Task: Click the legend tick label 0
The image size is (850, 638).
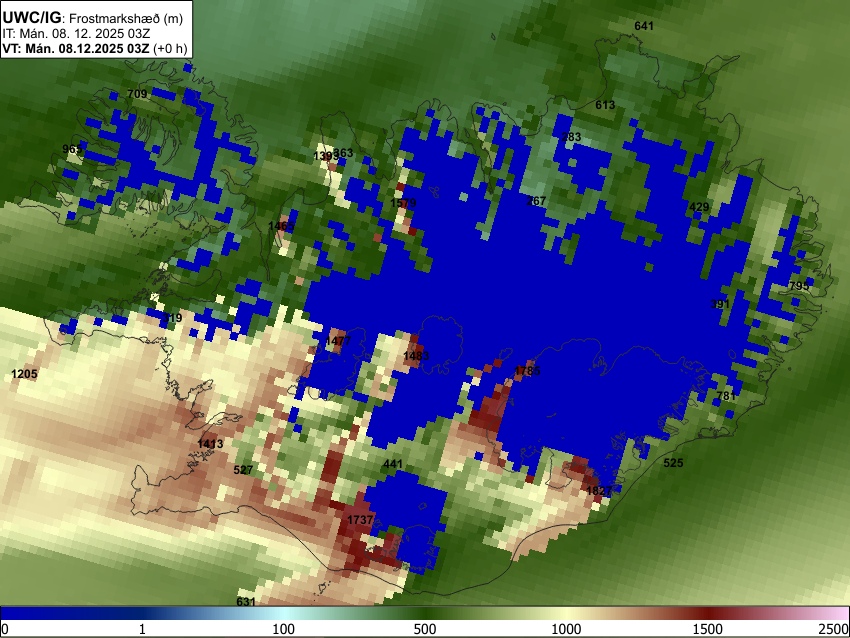Action: click(x=5, y=629)
